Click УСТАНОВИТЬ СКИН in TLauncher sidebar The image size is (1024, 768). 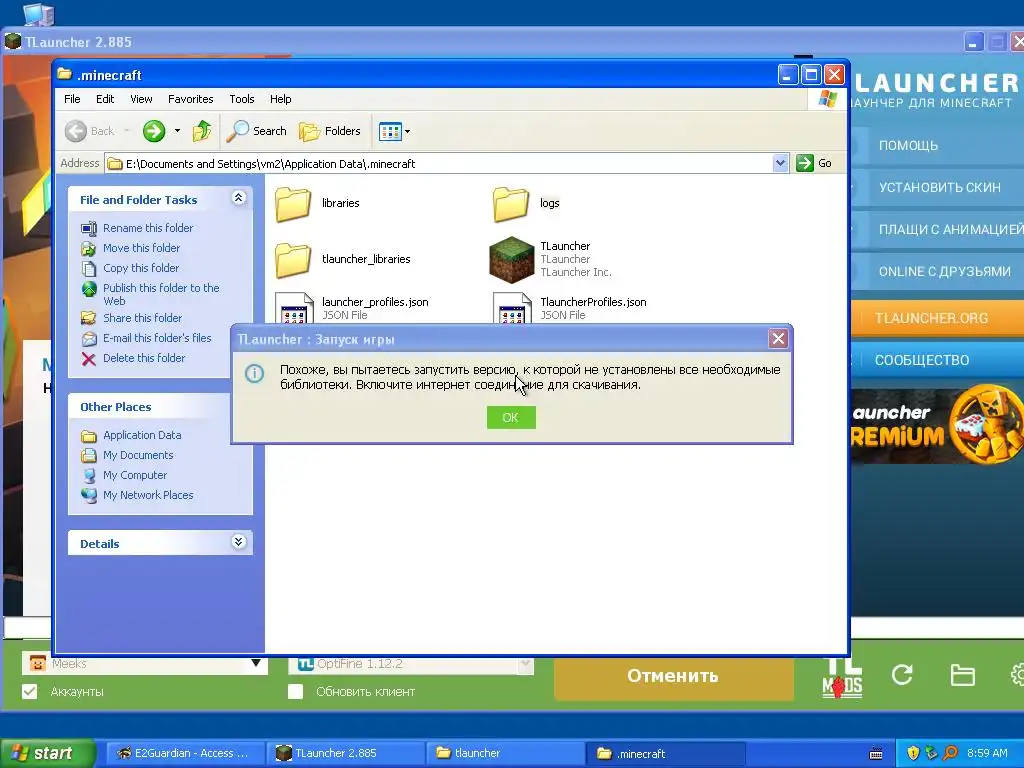tap(938, 187)
